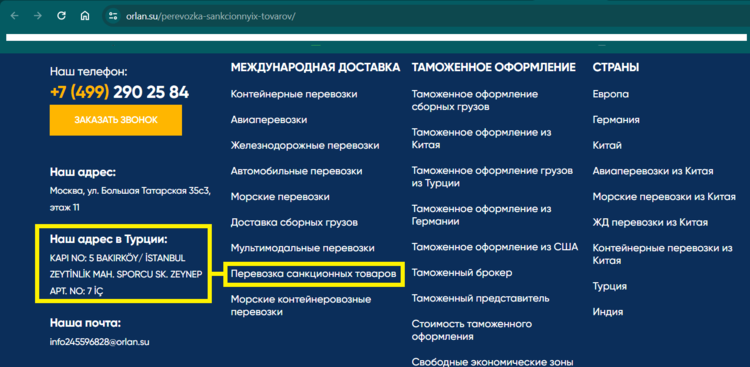Click email info245596828@orlan.su

tap(99, 343)
